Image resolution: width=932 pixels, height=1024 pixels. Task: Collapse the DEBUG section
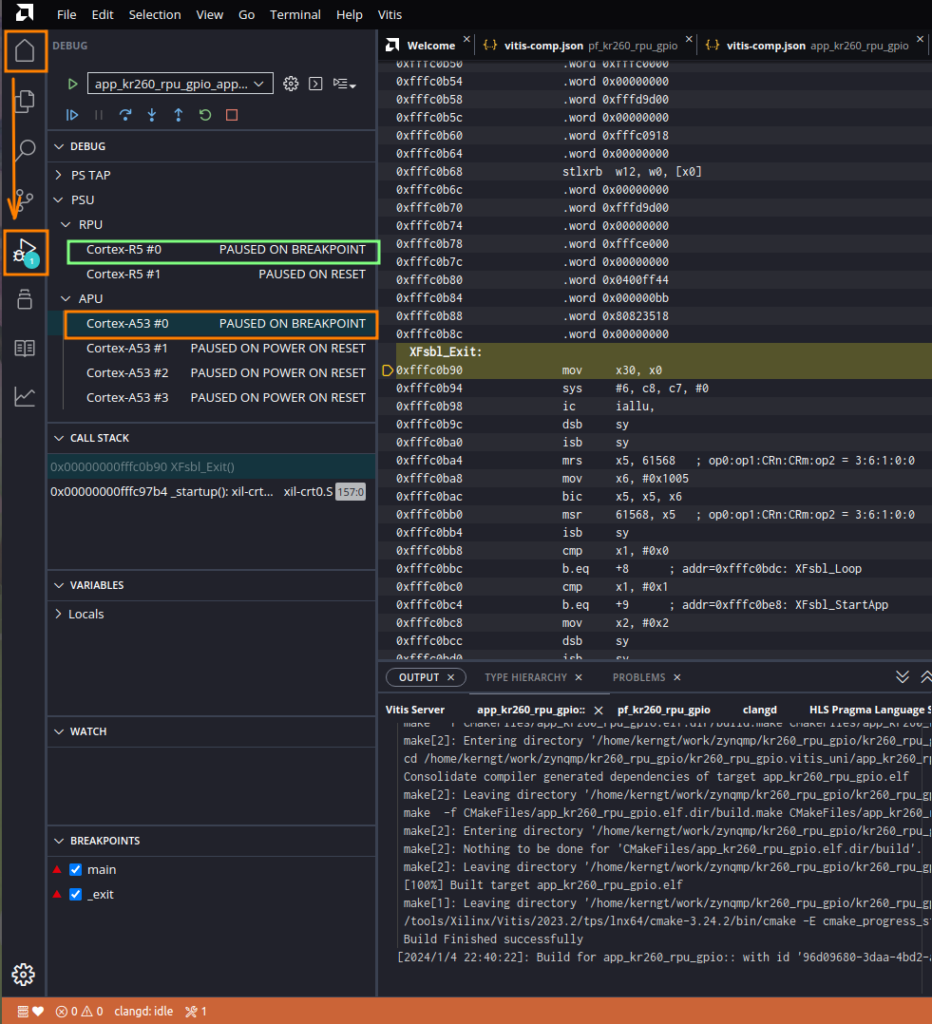click(x=59, y=146)
